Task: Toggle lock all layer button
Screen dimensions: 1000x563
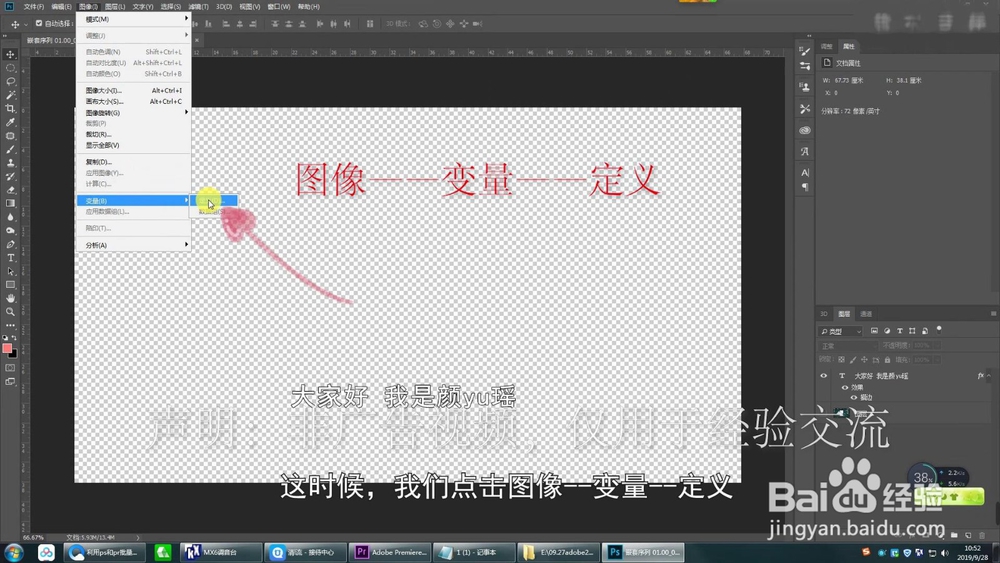Action: (x=887, y=360)
